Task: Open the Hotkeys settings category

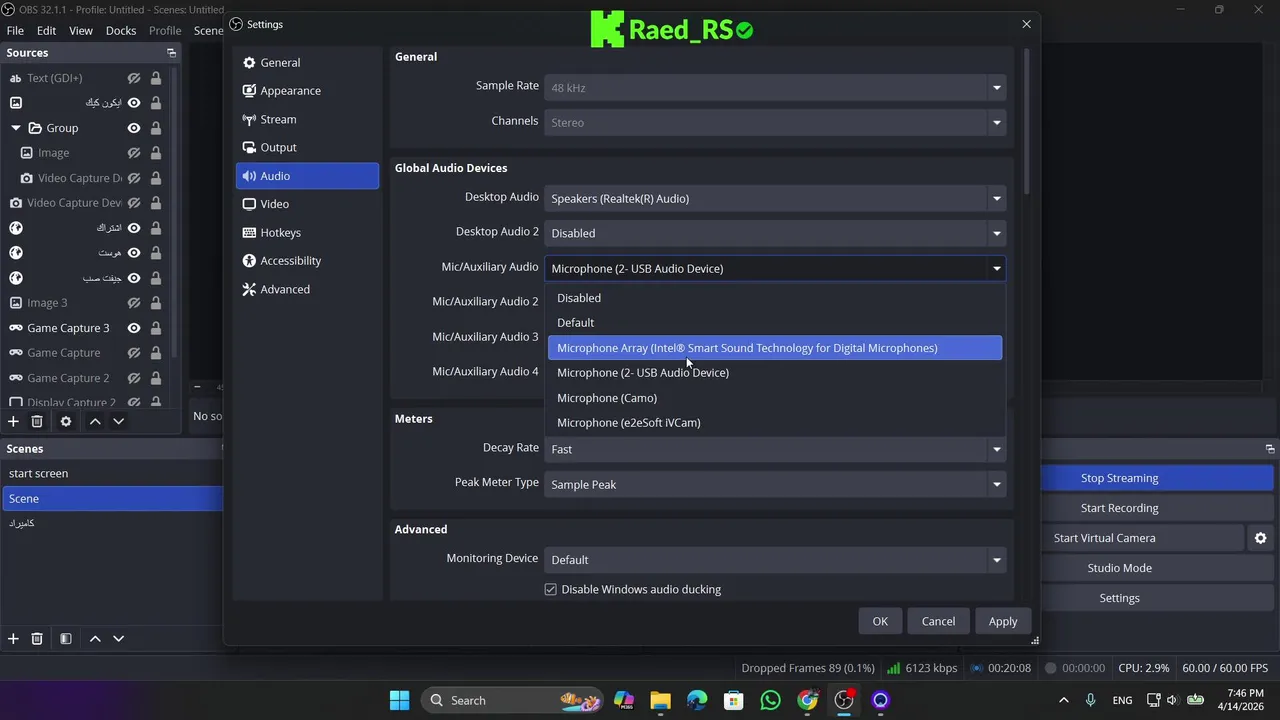Action: point(307,233)
